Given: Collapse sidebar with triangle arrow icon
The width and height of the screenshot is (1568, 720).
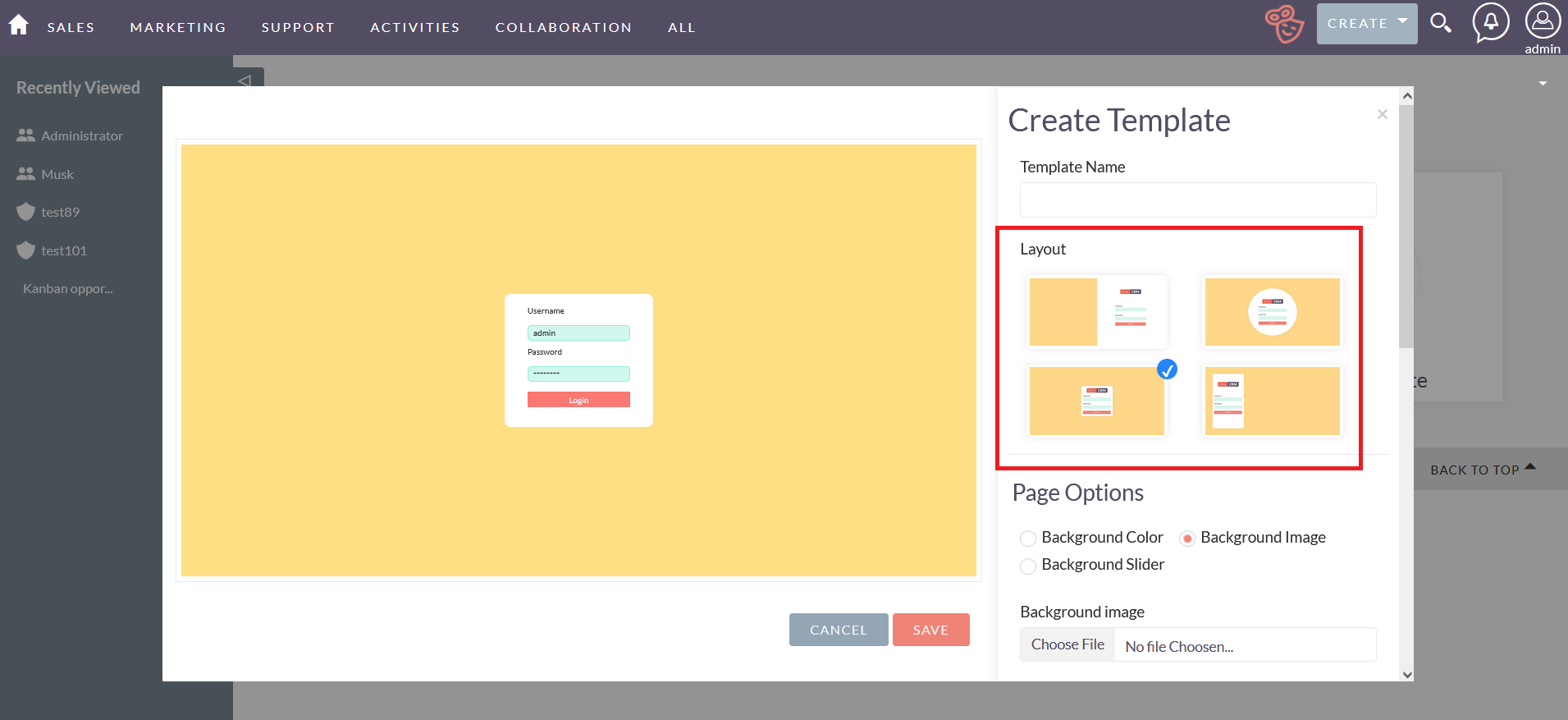Looking at the screenshot, I should (245, 80).
